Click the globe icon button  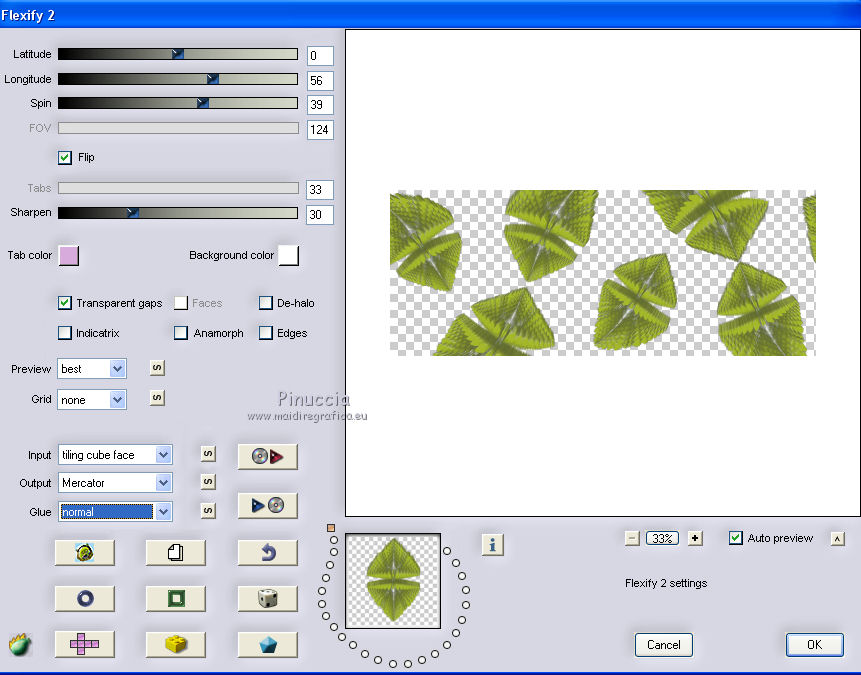[85, 553]
